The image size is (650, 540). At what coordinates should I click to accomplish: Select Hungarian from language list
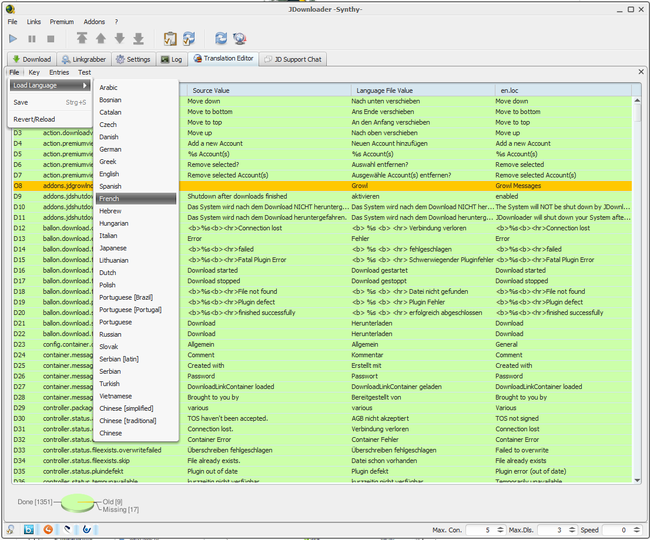coord(136,223)
